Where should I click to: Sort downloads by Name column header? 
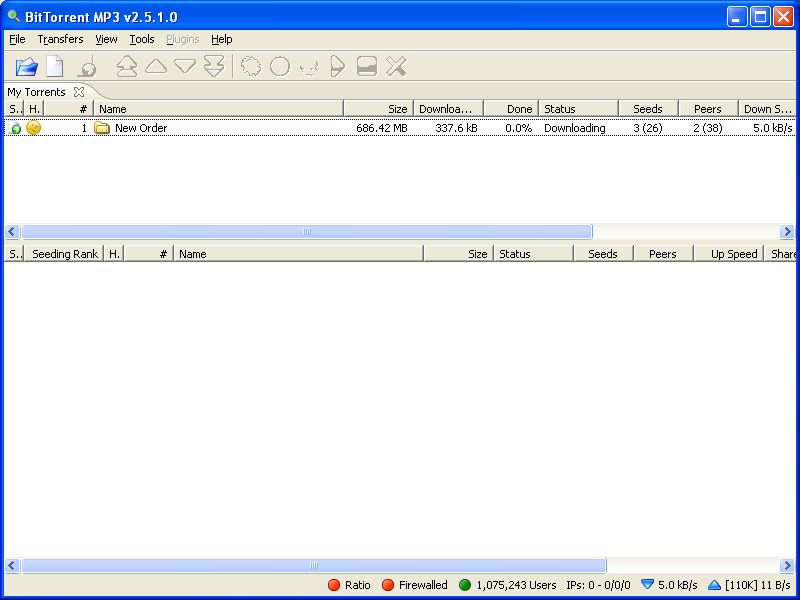pos(218,109)
